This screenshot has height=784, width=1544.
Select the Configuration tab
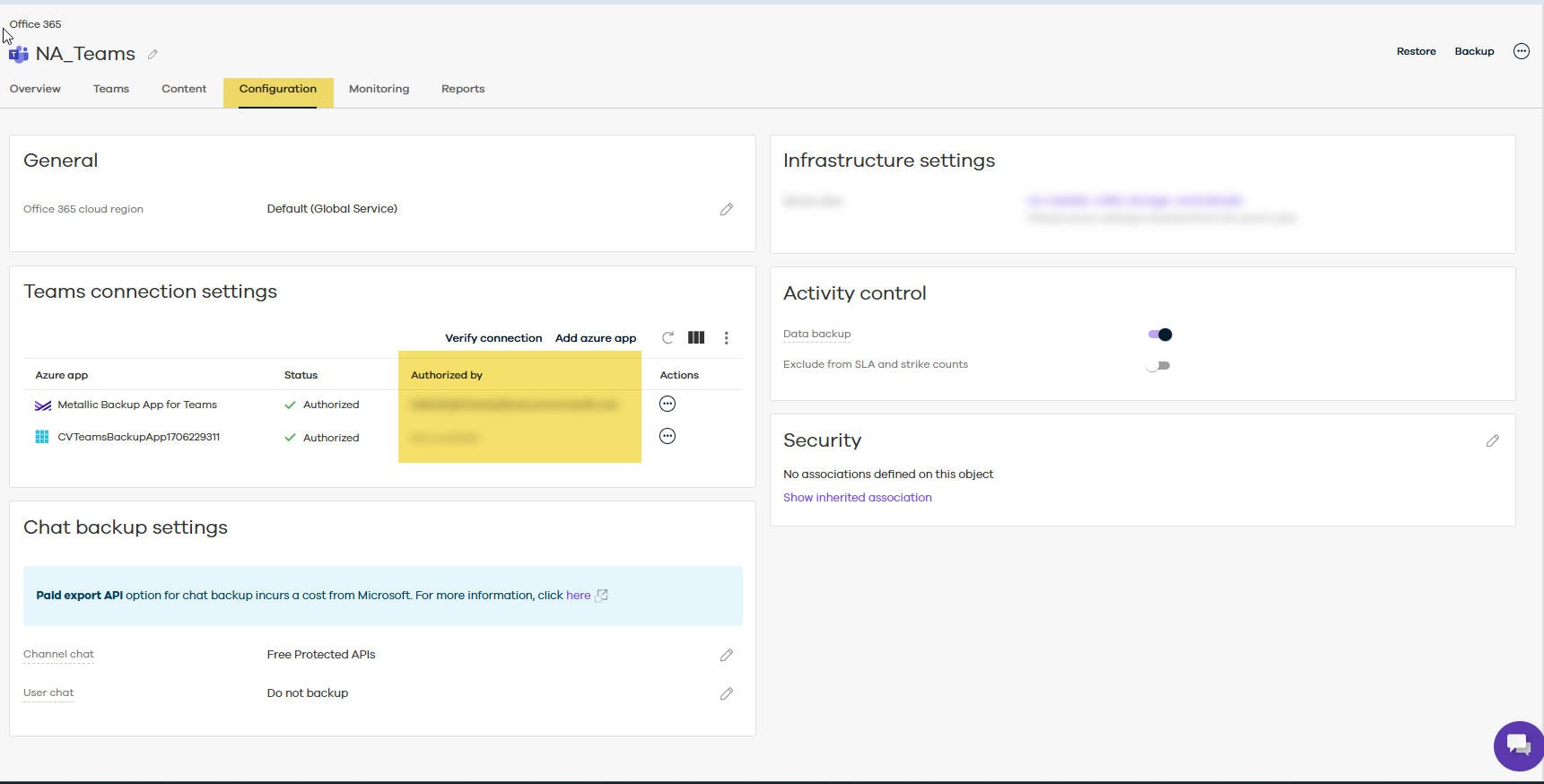click(278, 89)
